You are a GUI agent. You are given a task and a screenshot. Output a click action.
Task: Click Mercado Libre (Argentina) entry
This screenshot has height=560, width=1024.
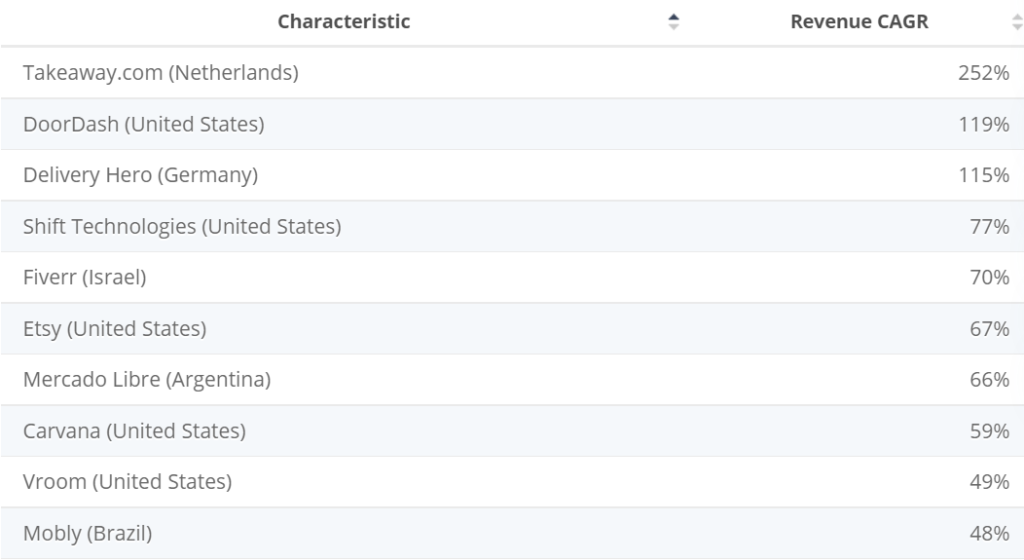[147, 380]
